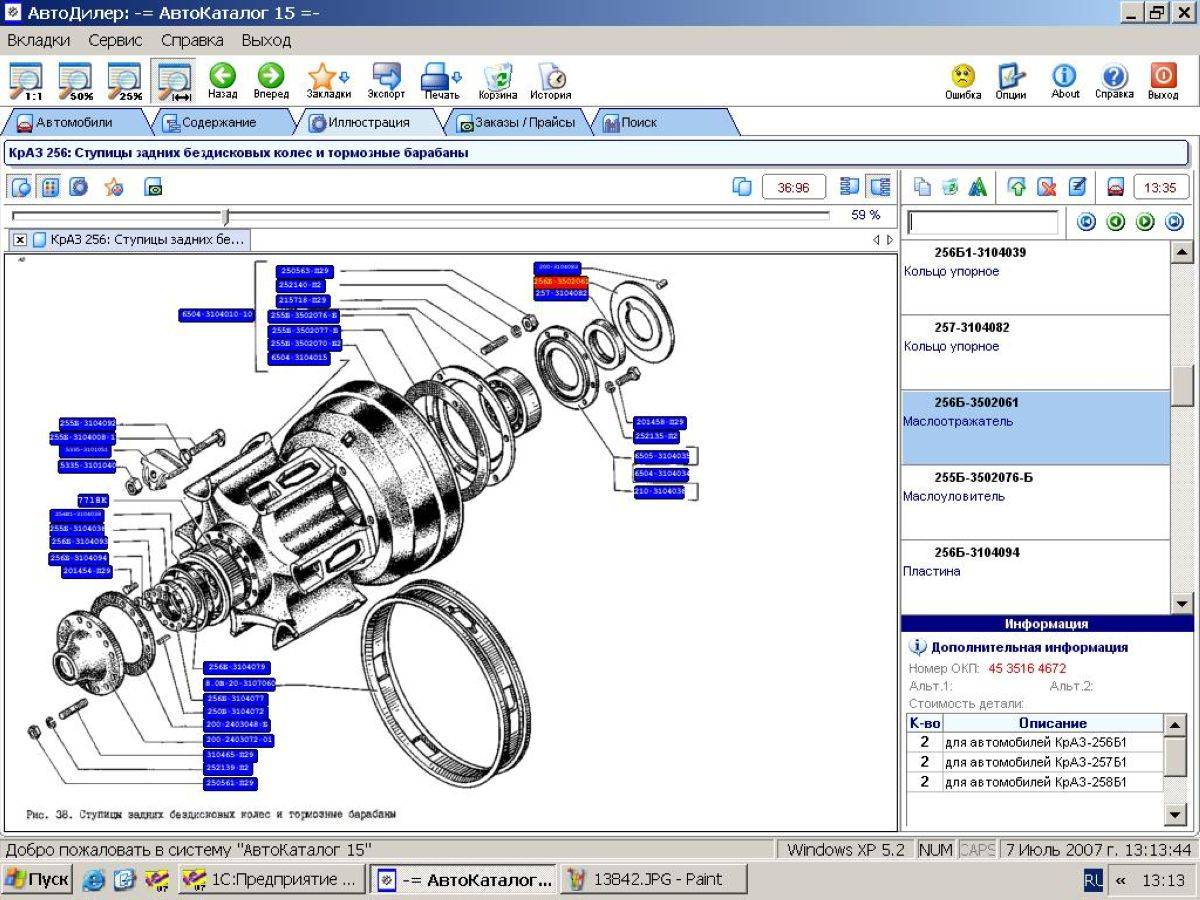Click the blue note edit icon

click(1077, 187)
